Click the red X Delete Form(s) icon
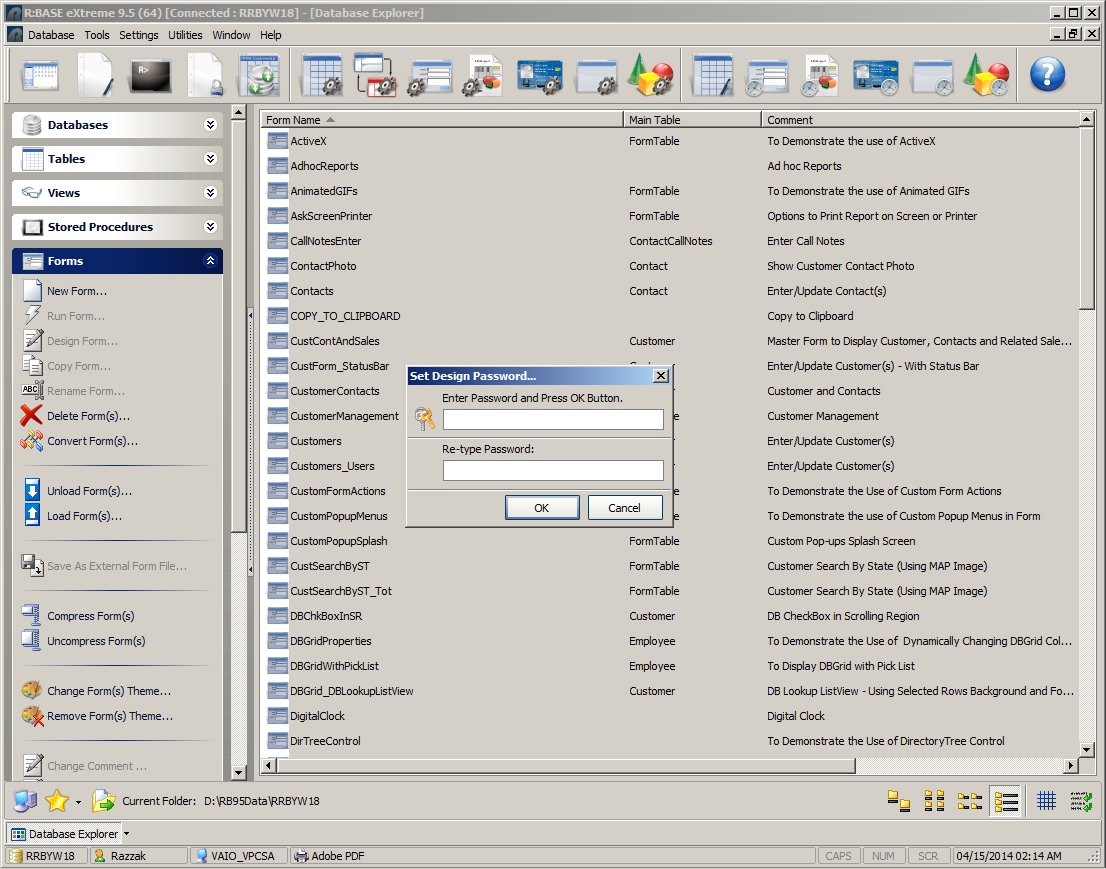The width and height of the screenshot is (1106, 869). [31, 416]
